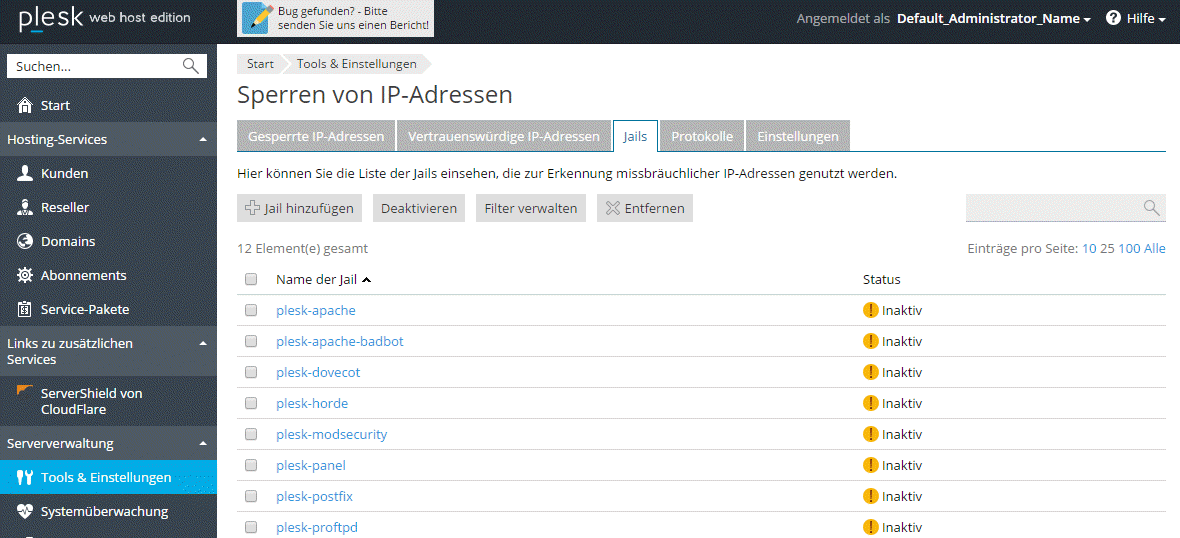Tick the checkbox for plesk-modsecurity
Image resolution: width=1180 pixels, height=538 pixels.
click(x=251, y=434)
